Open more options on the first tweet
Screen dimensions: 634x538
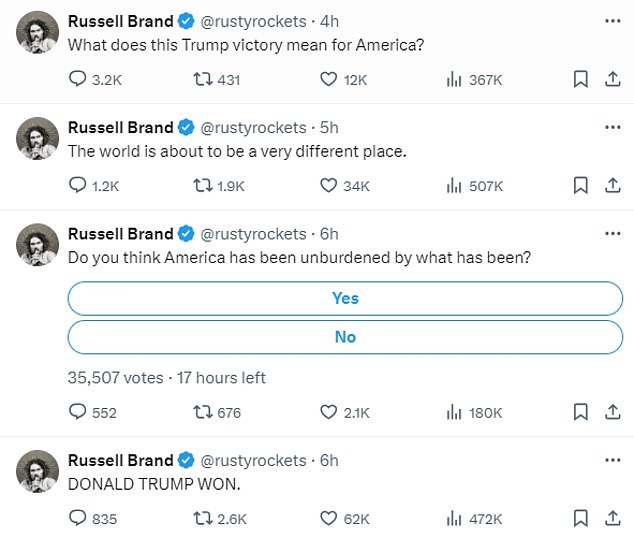point(612,20)
